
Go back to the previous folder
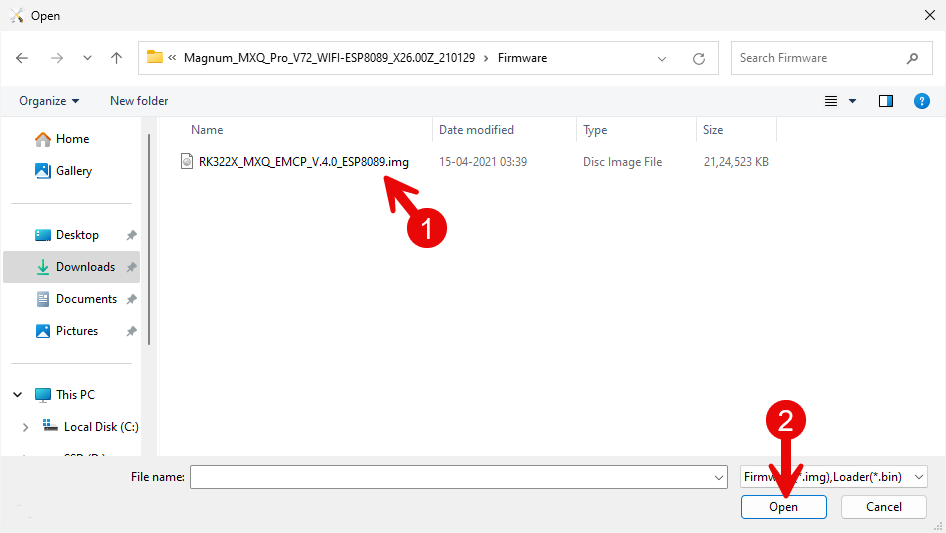[22, 58]
